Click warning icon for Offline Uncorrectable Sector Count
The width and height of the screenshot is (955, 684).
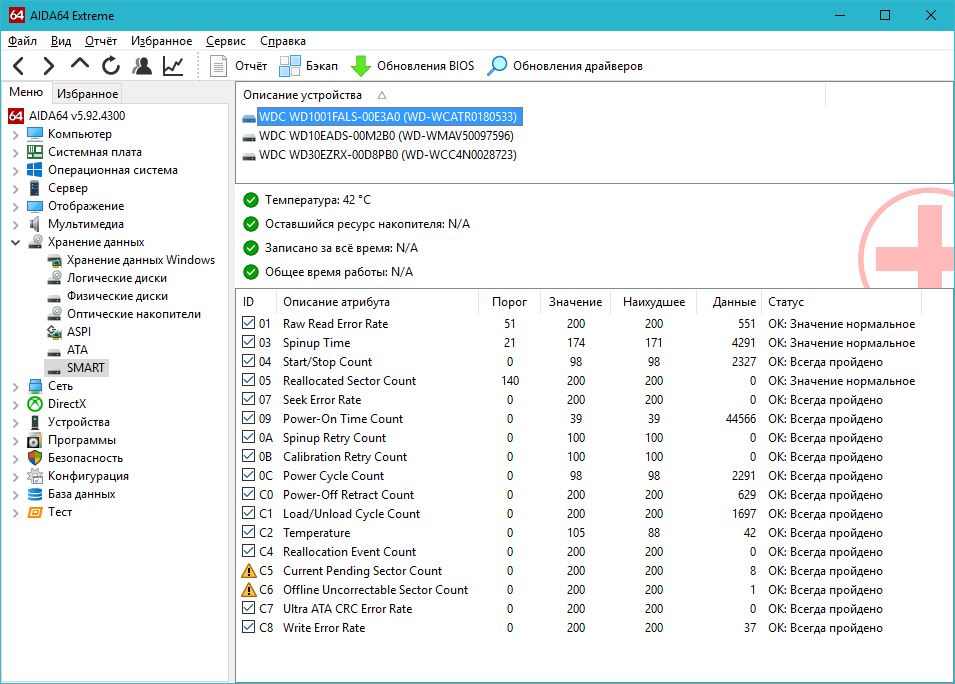tap(248, 590)
